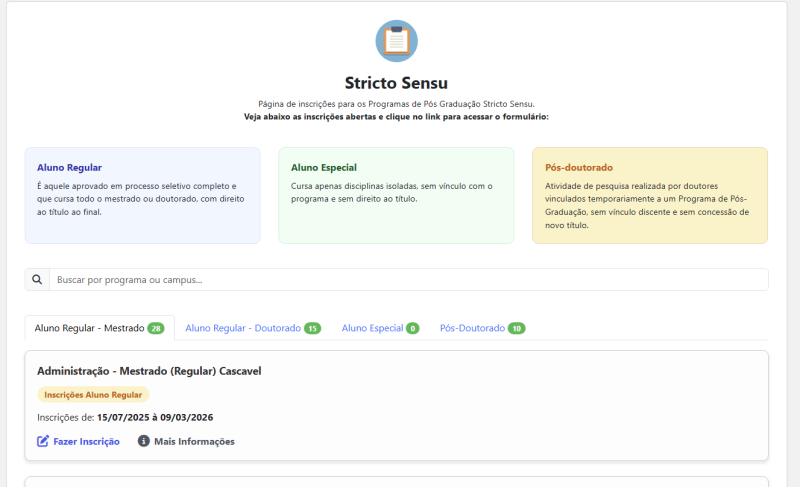Click the green 15 badge on Doutorado tab

(312, 328)
